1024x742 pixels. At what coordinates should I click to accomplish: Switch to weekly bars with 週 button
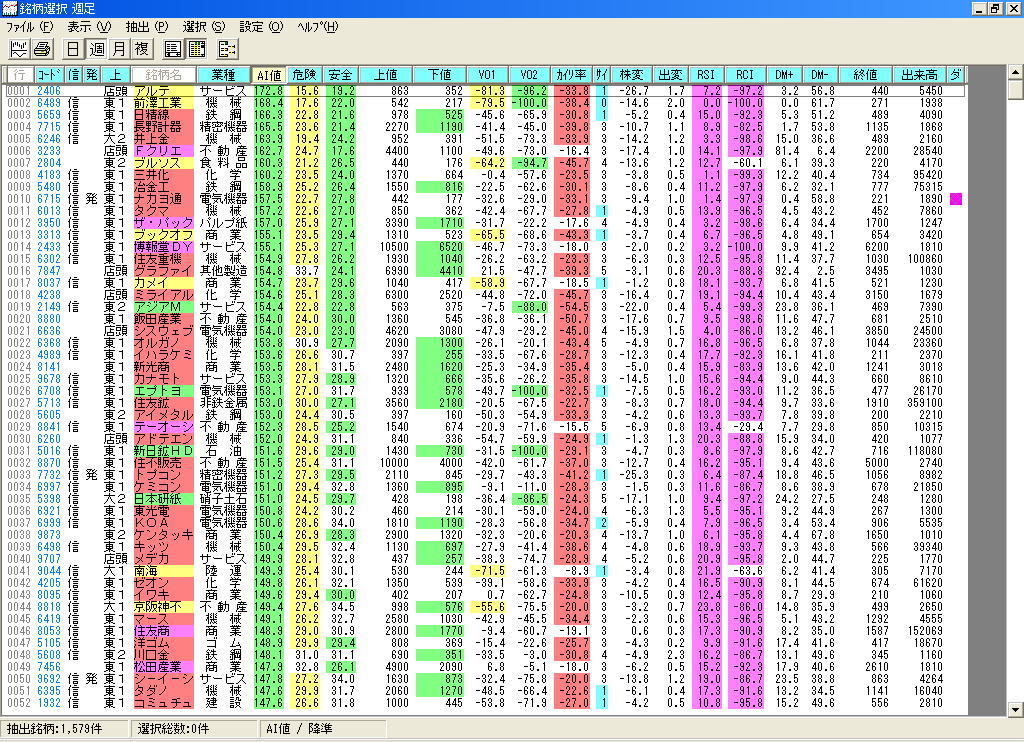[x=97, y=49]
